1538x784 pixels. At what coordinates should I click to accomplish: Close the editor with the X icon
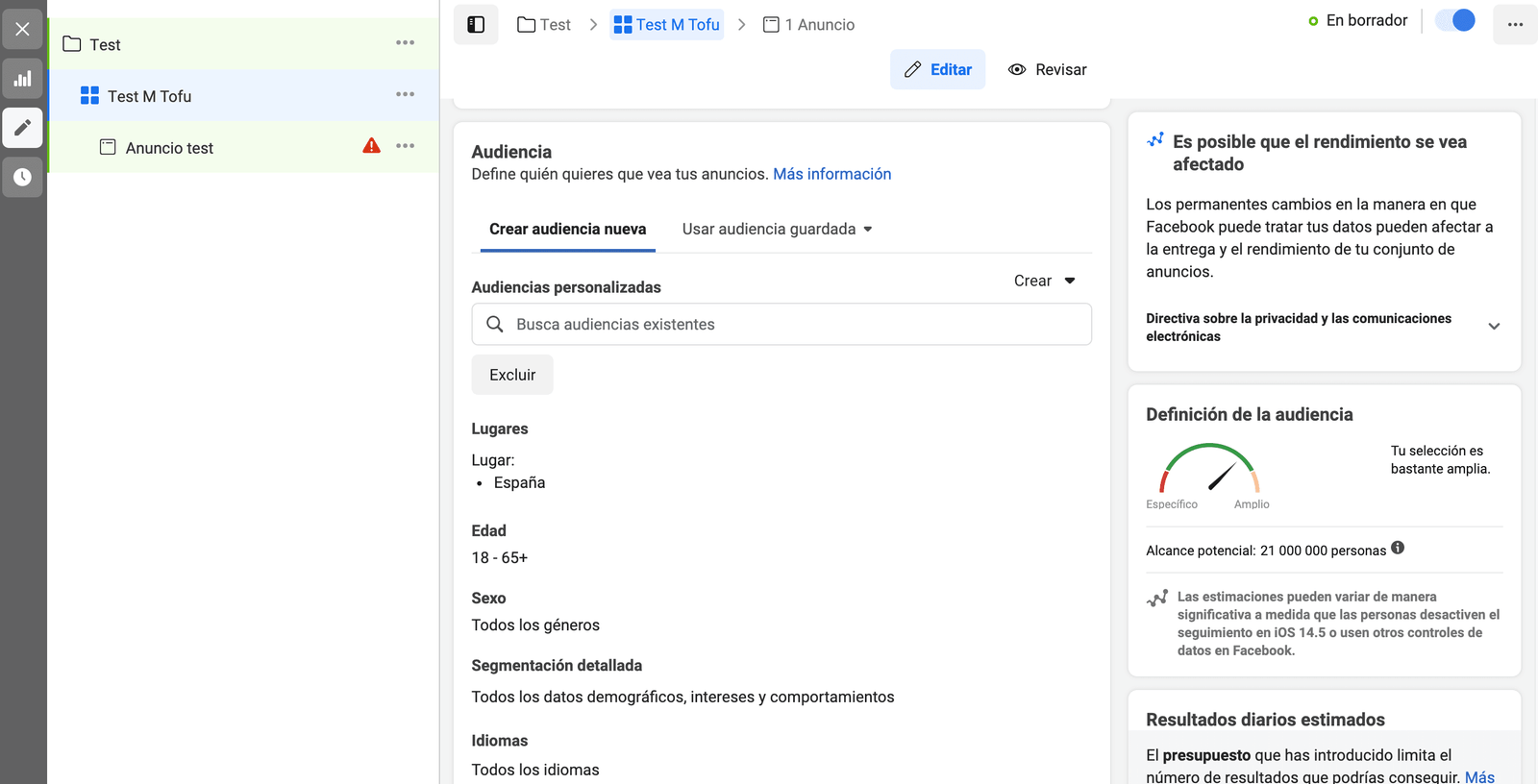[x=22, y=29]
